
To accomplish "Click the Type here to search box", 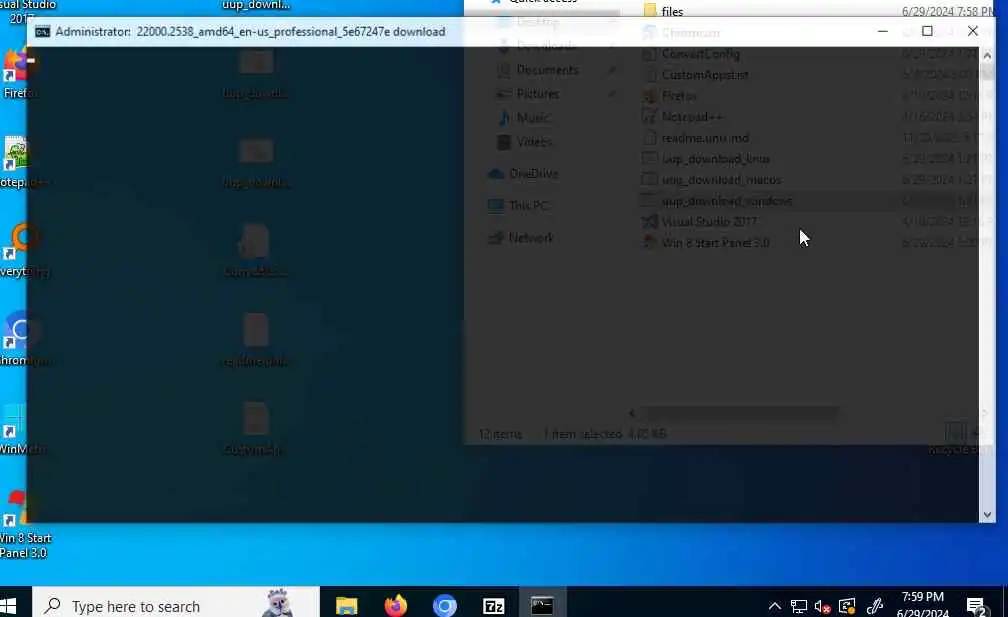I will click(176, 605).
